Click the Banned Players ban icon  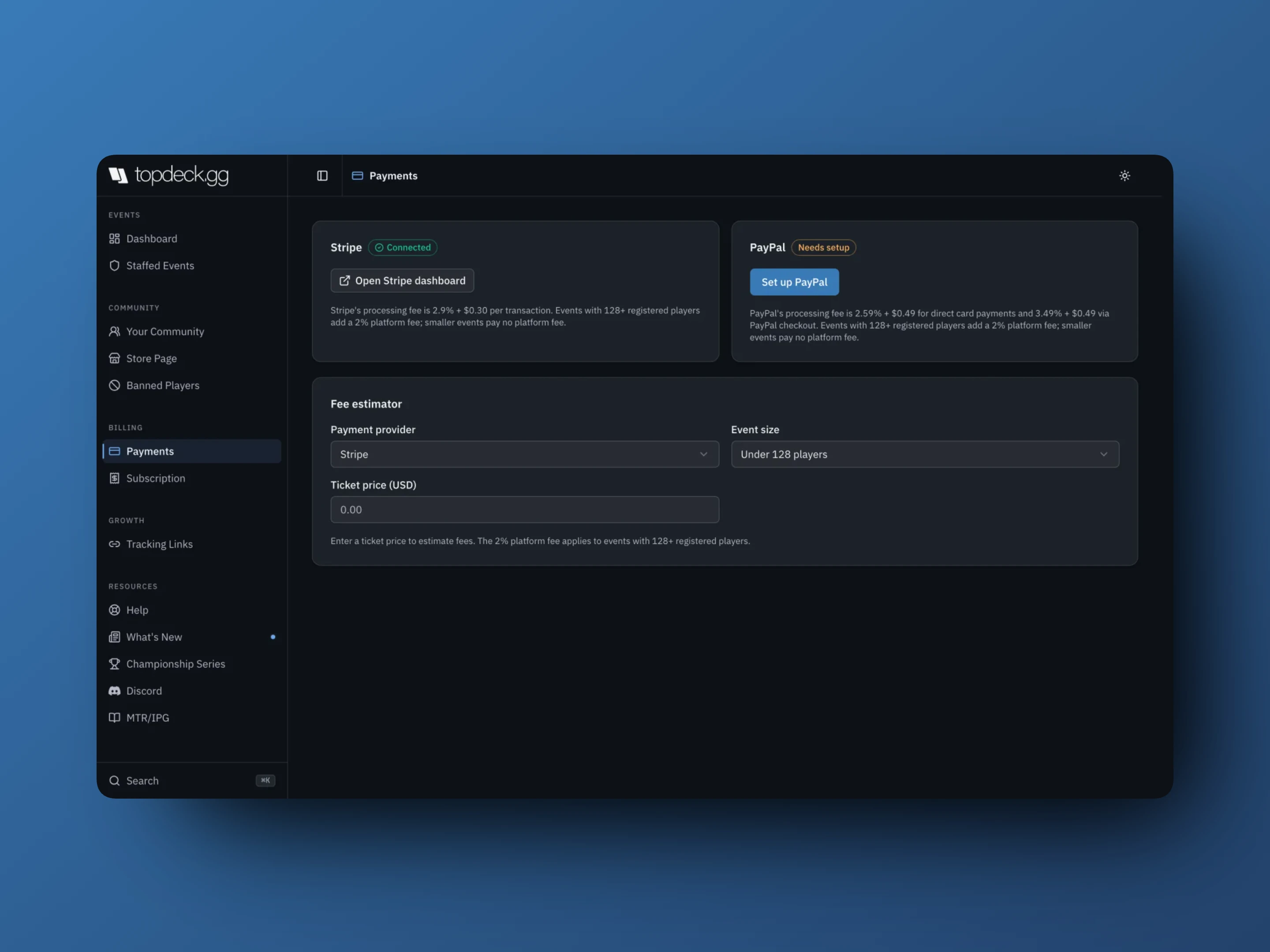tap(114, 386)
